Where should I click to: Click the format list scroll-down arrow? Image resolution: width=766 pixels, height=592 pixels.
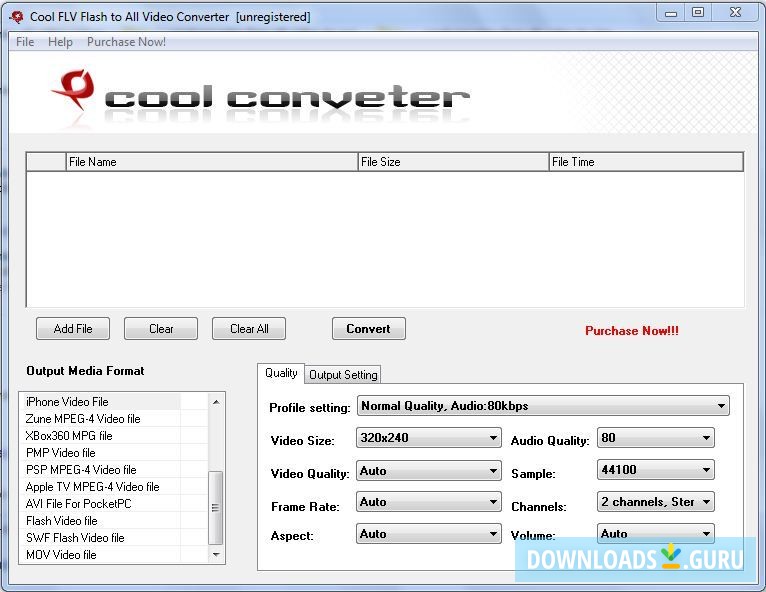point(216,554)
